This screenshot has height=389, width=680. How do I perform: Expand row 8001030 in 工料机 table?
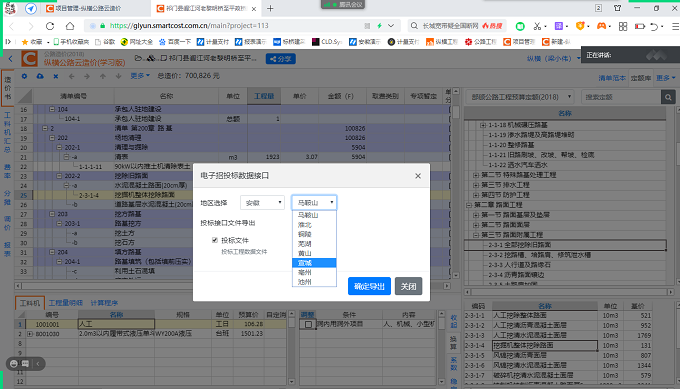tap(30, 334)
